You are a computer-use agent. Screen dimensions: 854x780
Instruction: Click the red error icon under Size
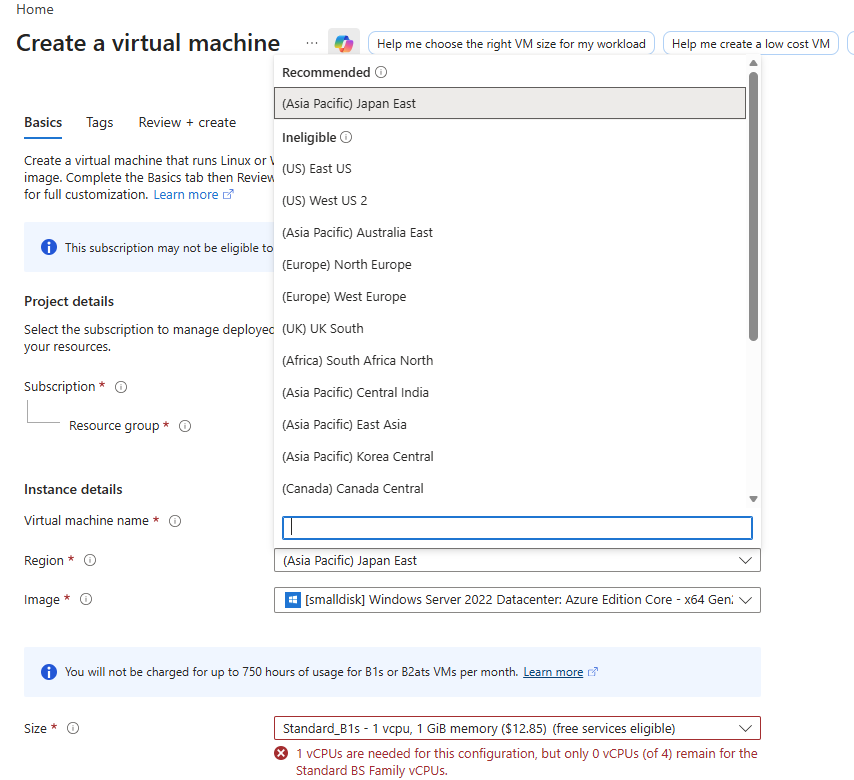(x=281, y=753)
